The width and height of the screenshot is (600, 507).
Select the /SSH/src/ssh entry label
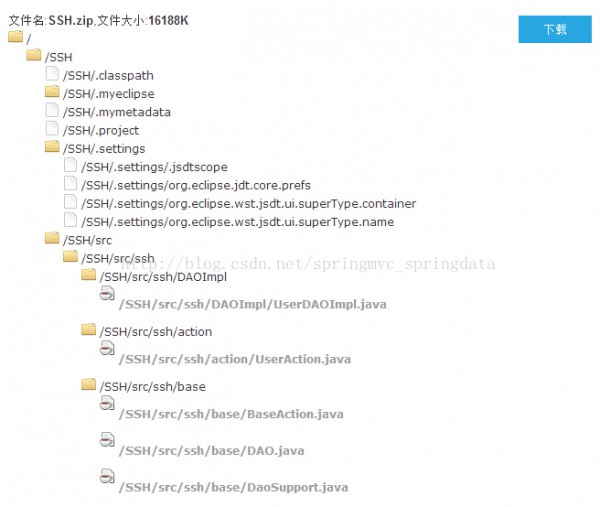(118, 259)
